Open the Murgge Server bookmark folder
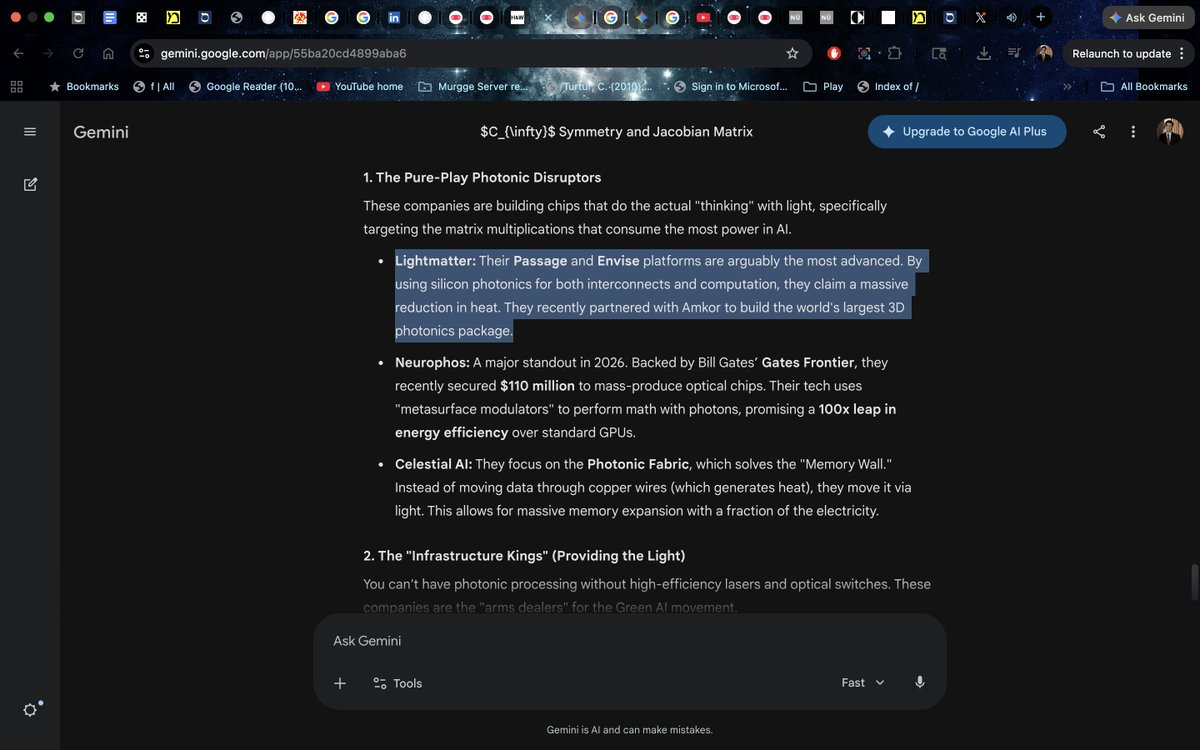The height and width of the screenshot is (750, 1200). pos(472,87)
